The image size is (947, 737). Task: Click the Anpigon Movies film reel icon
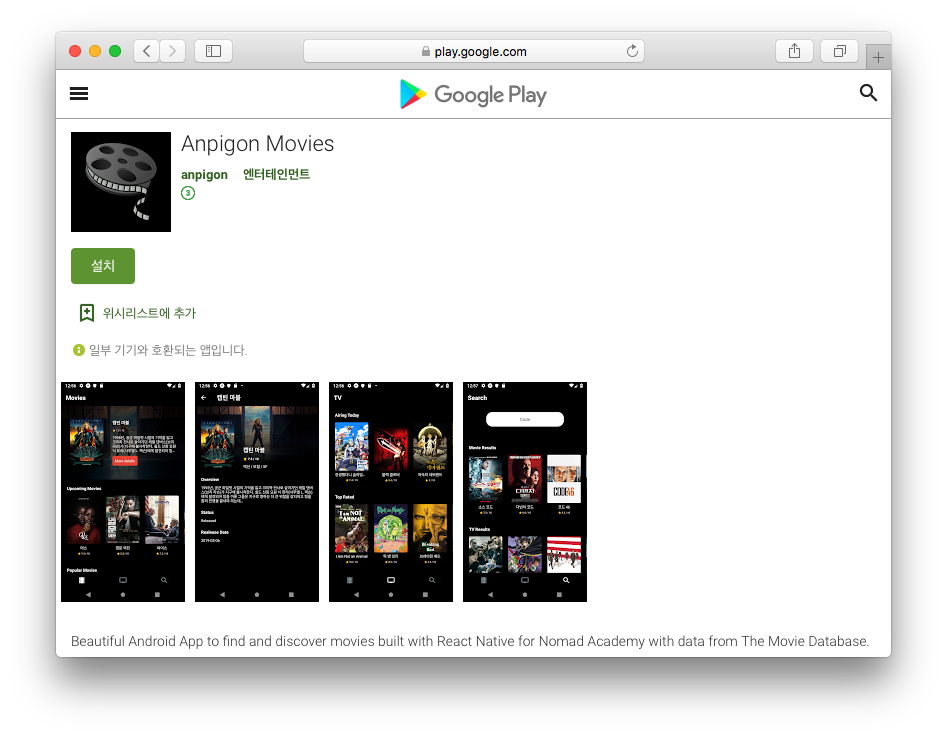tap(121, 182)
